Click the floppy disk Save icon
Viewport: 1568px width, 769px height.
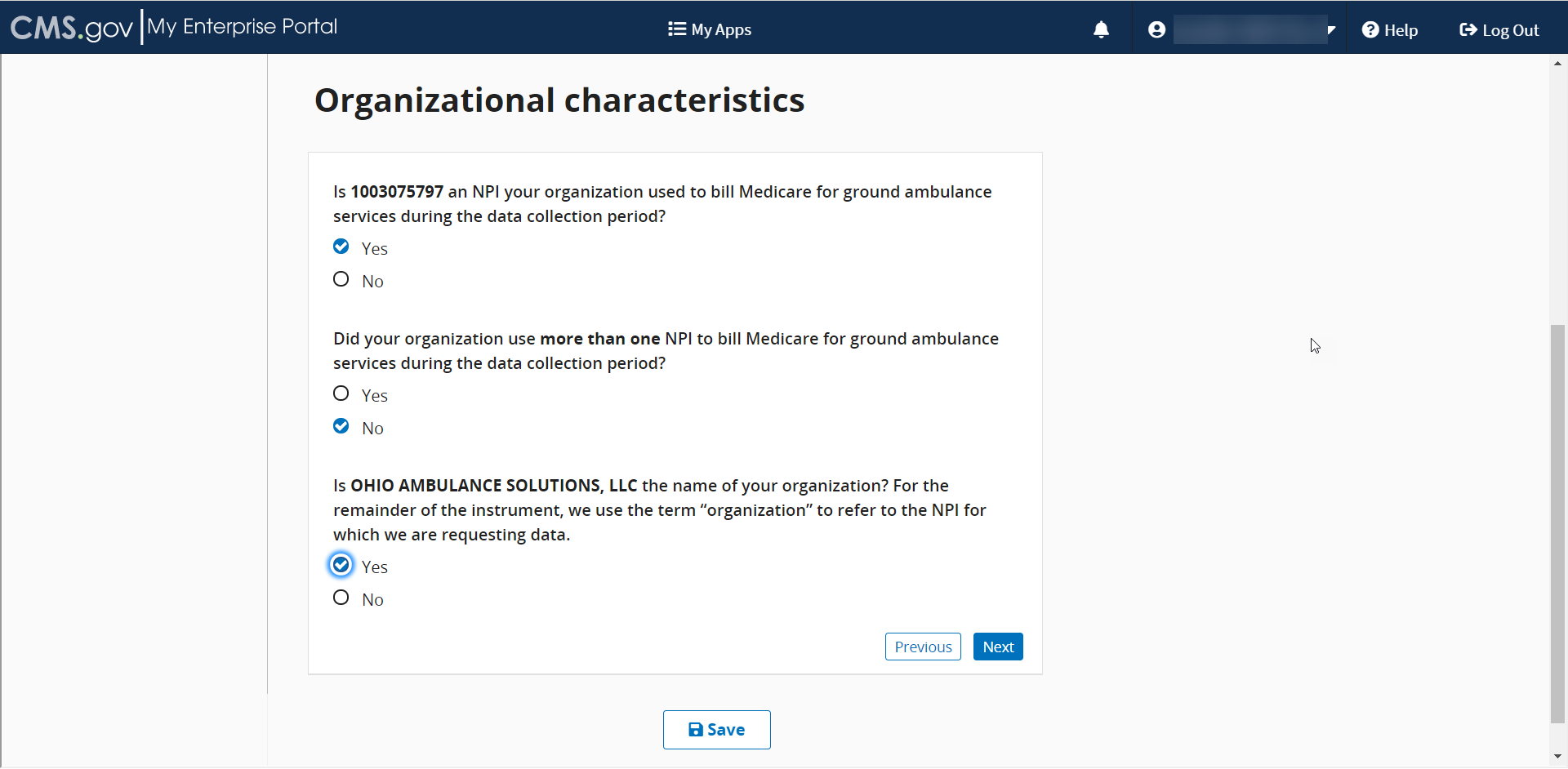click(x=696, y=730)
